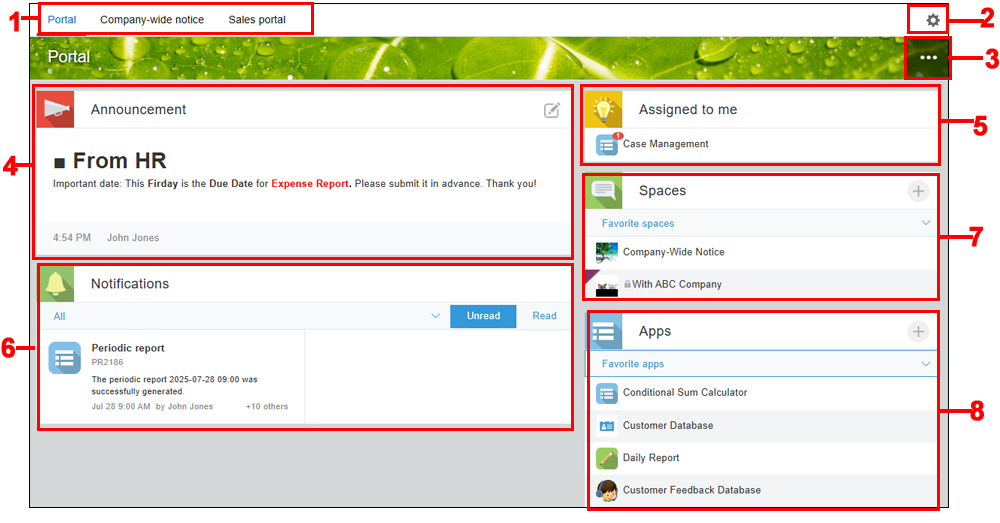
Task: Switch to the Sales portal tab
Action: coord(257,20)
